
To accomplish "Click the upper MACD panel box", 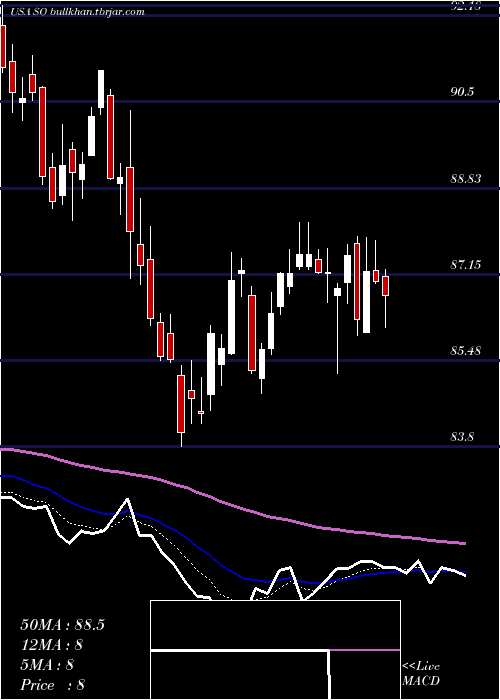I will pos(275,625).
